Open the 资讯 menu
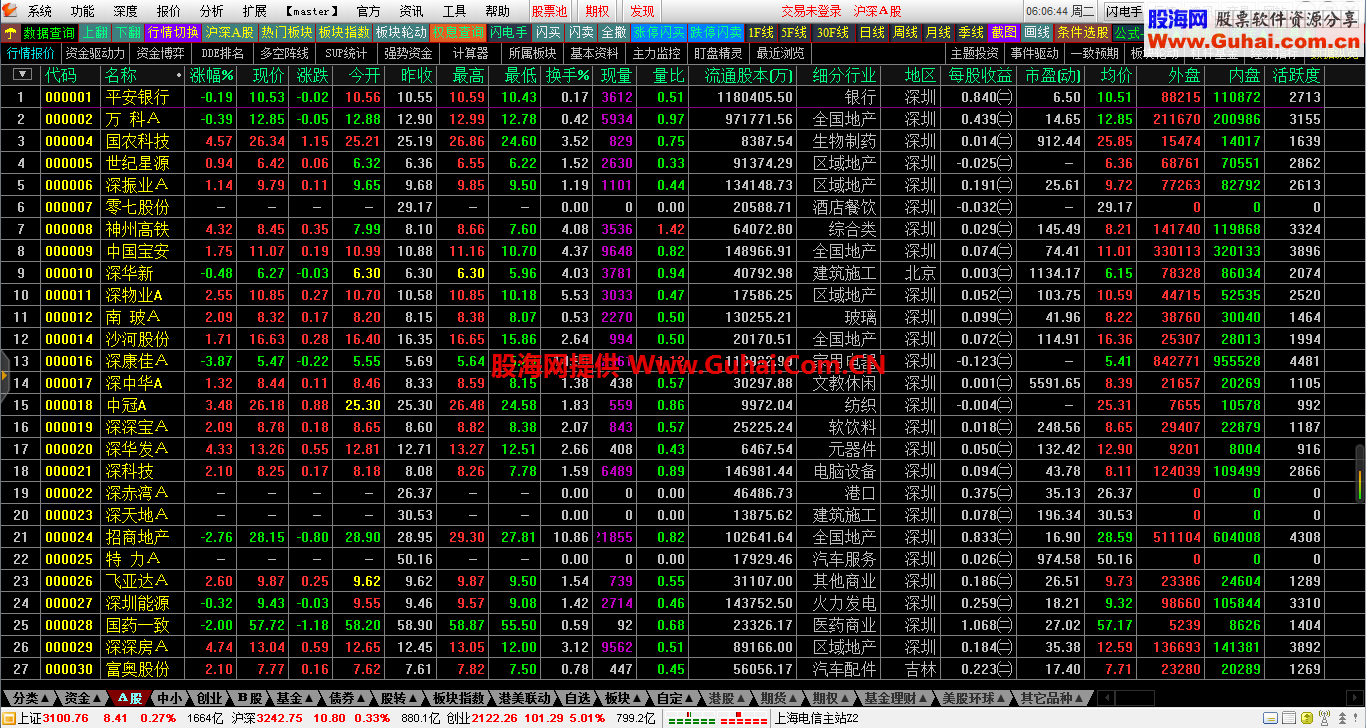Image resolution: width=1366 pixels, height=728 pixels. point(412,11)
